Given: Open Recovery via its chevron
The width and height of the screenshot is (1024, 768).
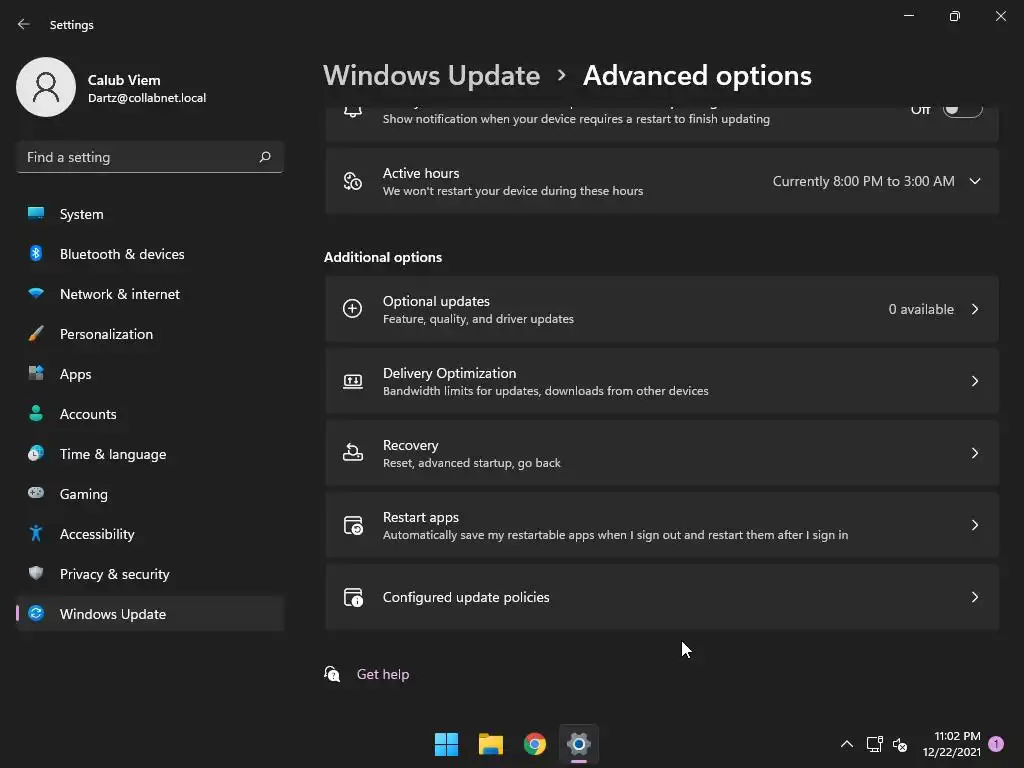Looking at the screenshot, I should click(975, 453).
